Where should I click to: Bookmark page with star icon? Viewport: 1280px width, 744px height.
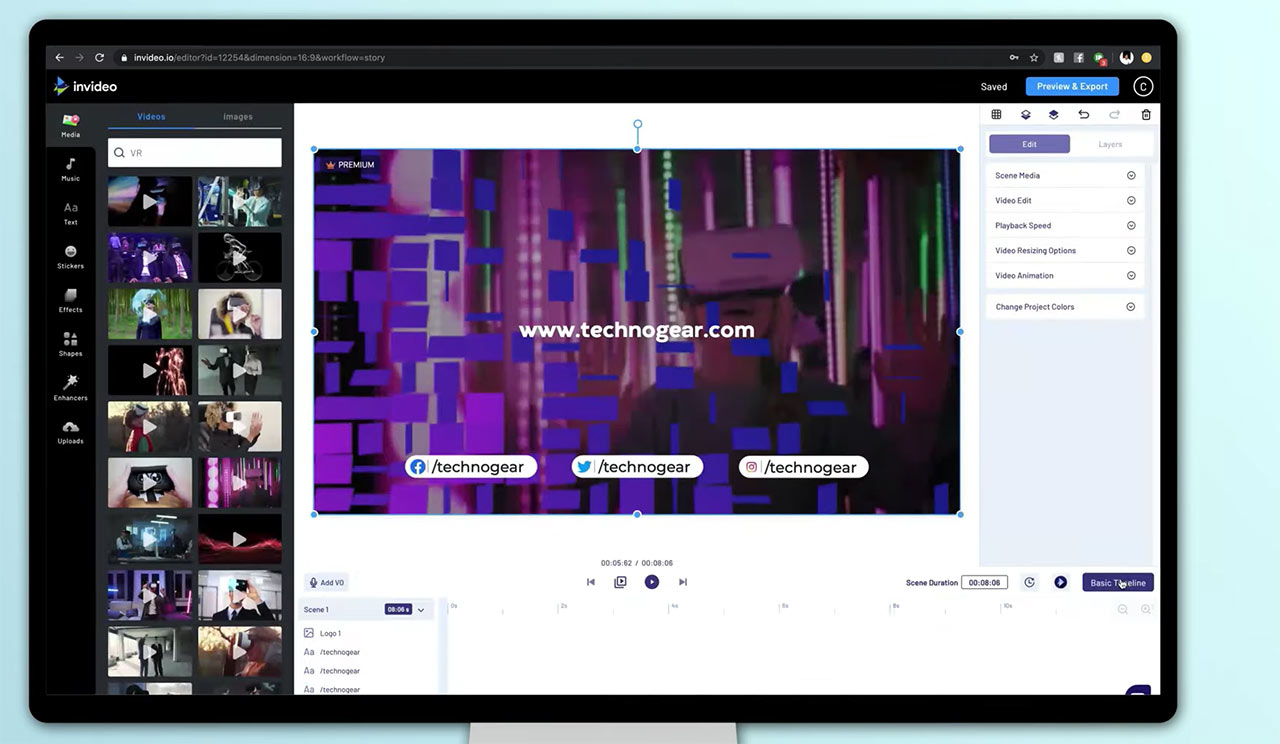click(1034, 58)
